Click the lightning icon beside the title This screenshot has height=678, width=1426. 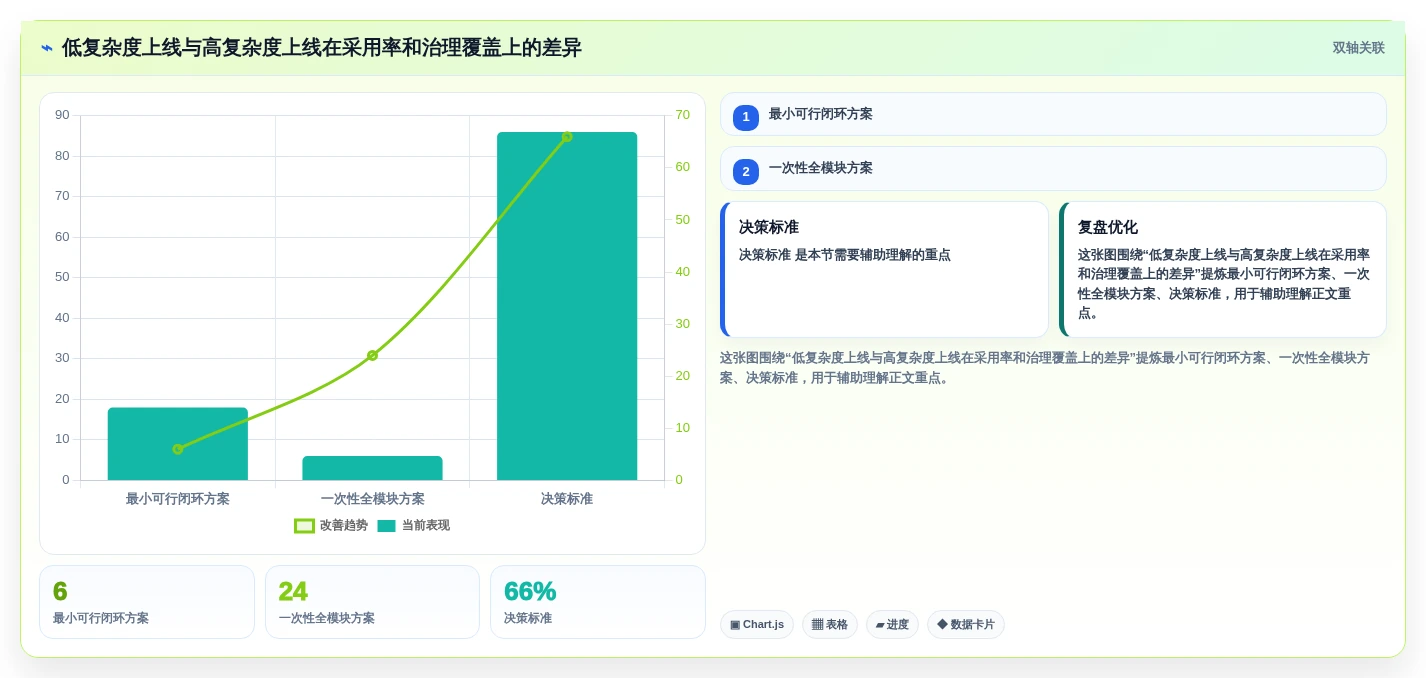pyautogui.click(x=47, y=48)
